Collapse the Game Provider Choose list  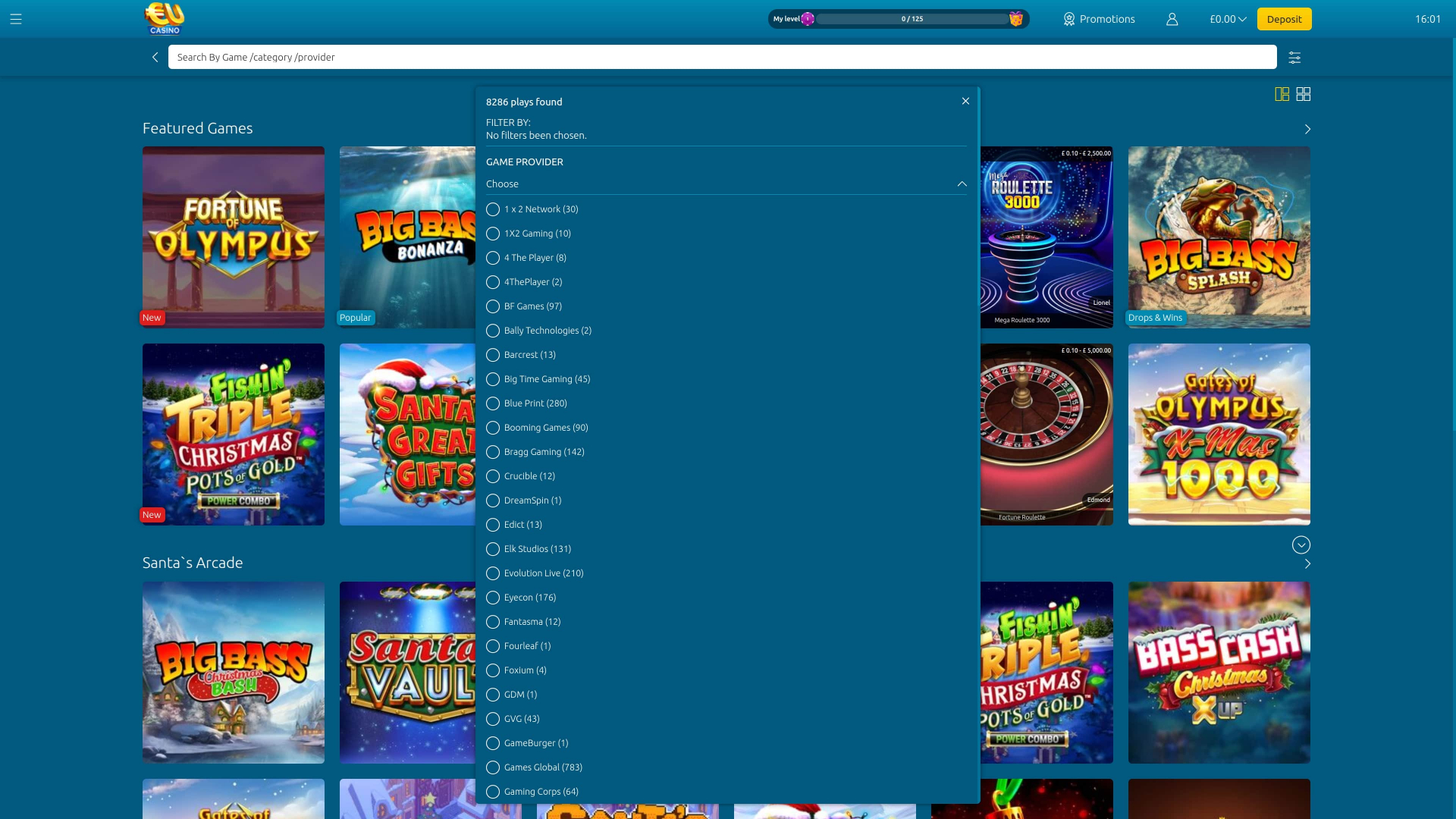point(962,184)
